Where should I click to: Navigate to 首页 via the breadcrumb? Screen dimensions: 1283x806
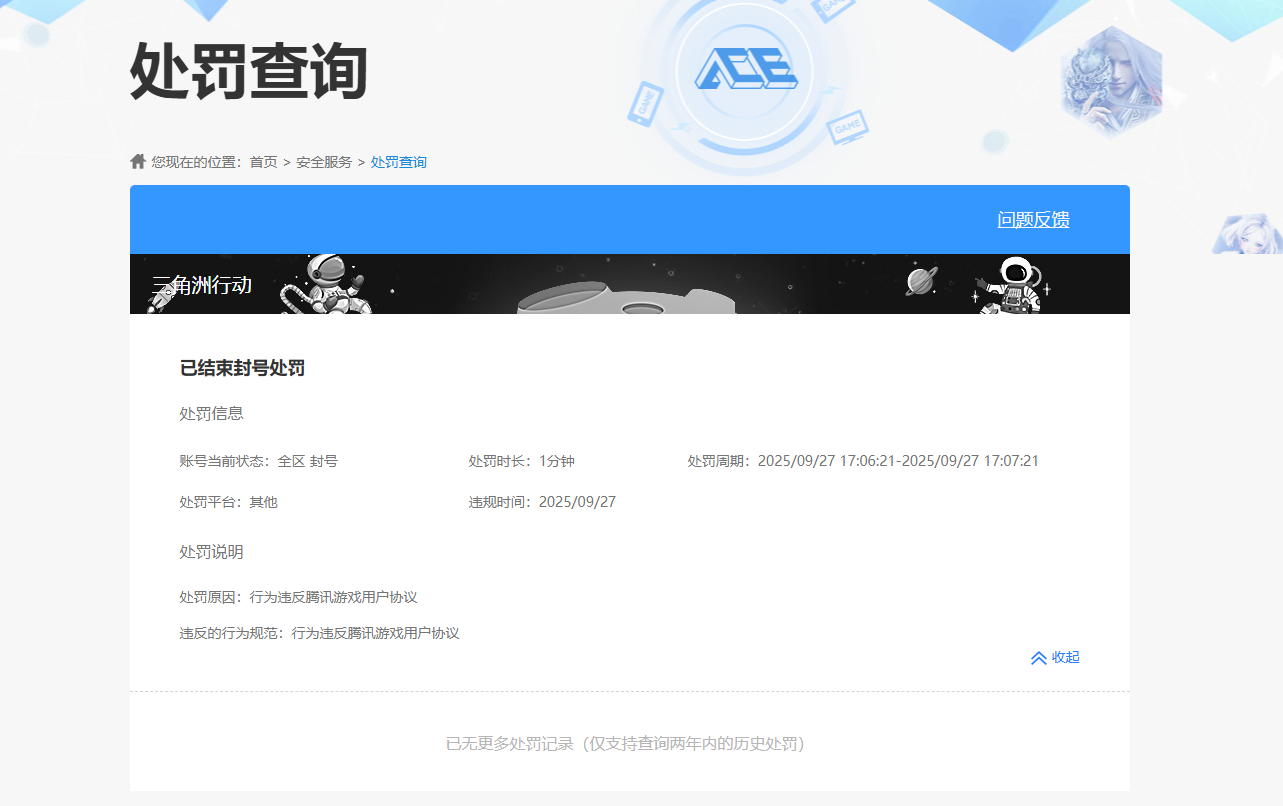click(263, 161)
